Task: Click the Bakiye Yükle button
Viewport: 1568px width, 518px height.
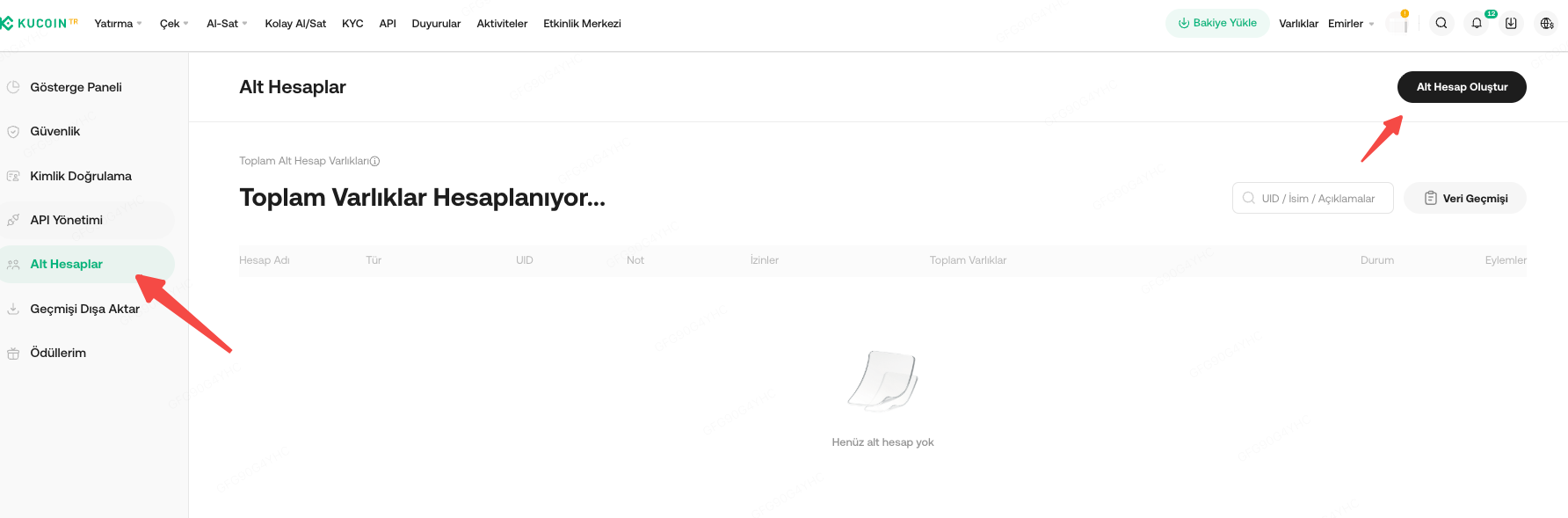Action: click(1217, 23)
